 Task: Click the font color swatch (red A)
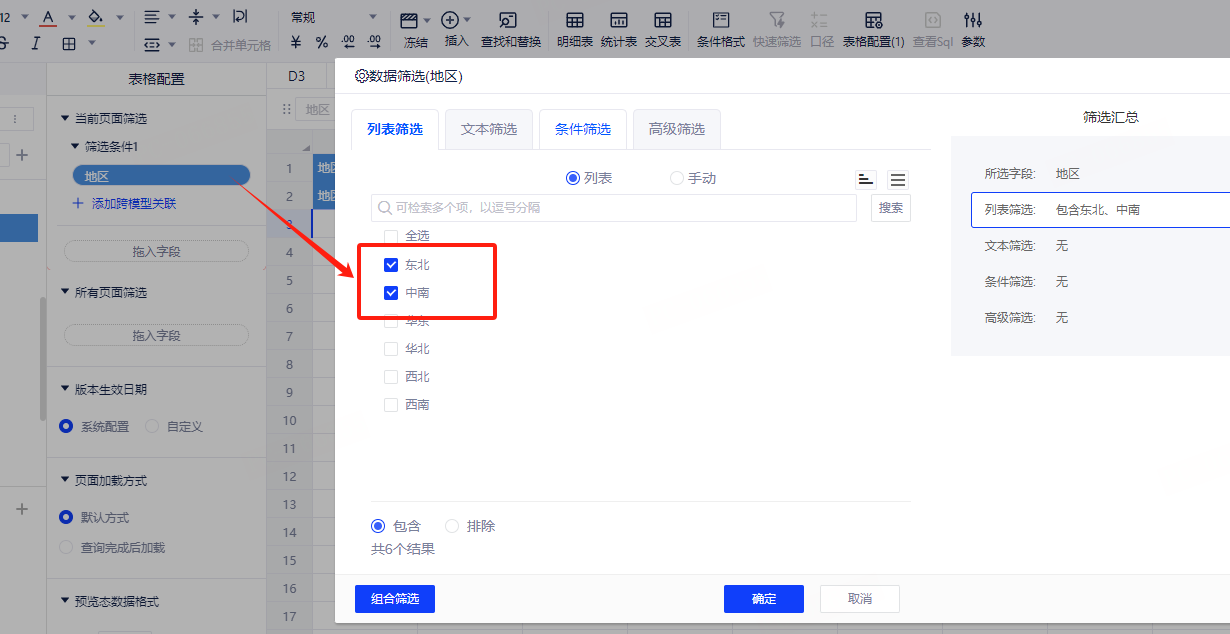point(47,17)
